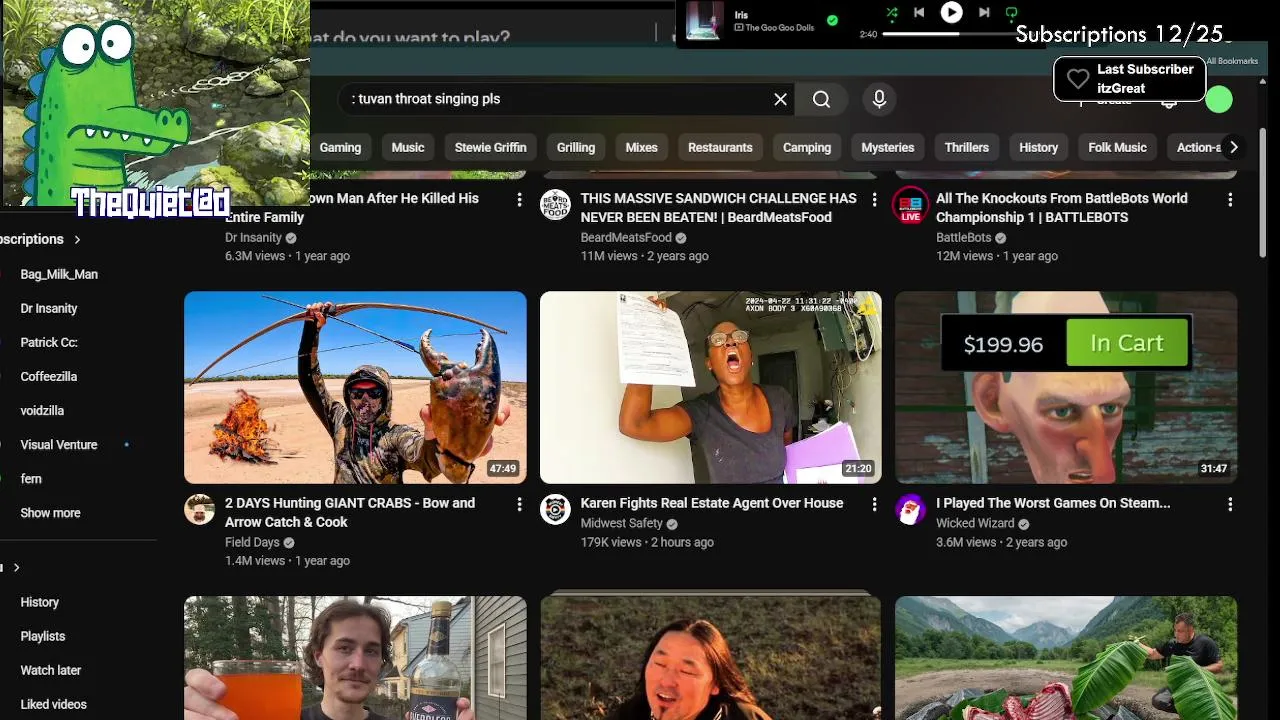1280x720 pixels.
Task: Open Wicked Wizard channel avatar
Action: pos(910,509)
